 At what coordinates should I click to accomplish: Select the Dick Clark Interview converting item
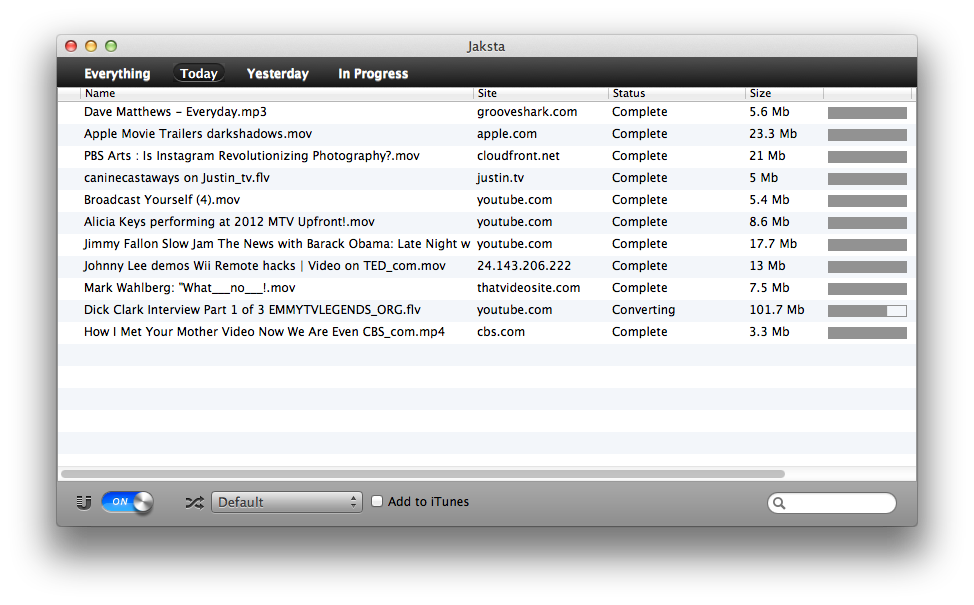click(x=487, y=310)
